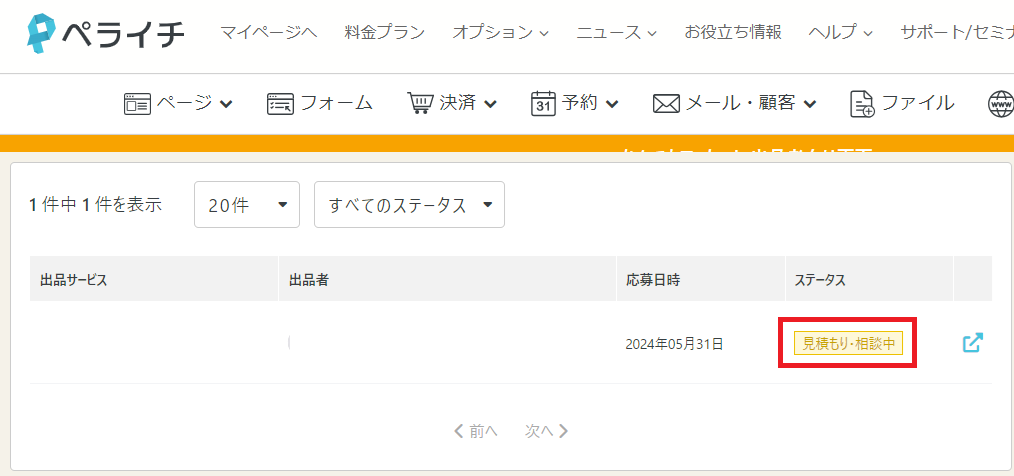
Task: Click the 前へ pagination link
Action: coord(476,431)
